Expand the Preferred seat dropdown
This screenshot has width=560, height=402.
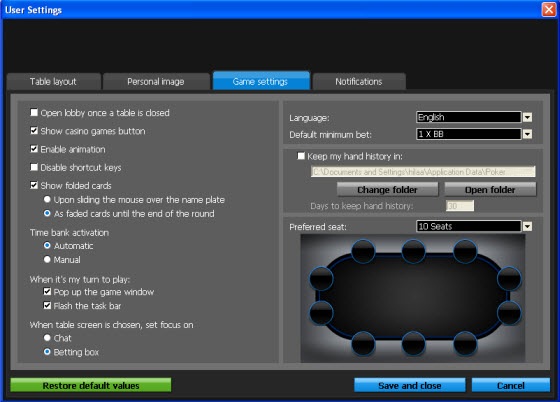[x=527, y=226]
